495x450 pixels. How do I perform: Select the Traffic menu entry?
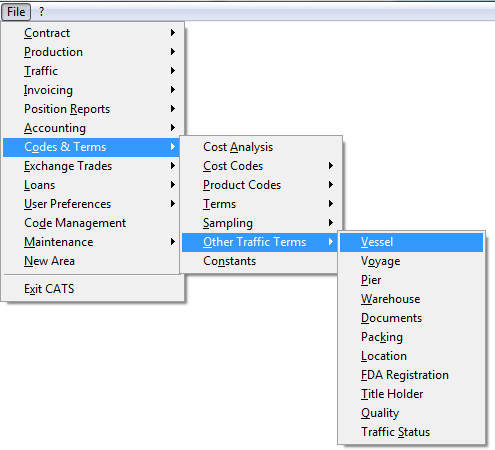click(92, 71)
